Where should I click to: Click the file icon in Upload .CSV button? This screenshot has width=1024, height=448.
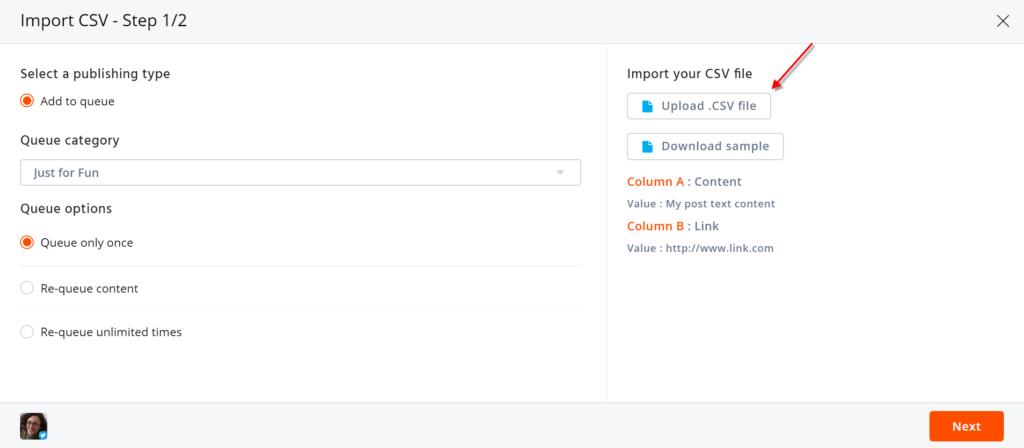(647, 106)
